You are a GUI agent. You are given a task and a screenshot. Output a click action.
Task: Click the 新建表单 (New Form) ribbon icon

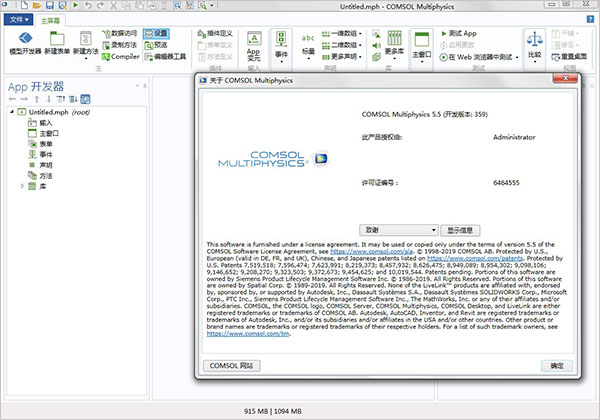pyautogui.click(x=57, y=42)
